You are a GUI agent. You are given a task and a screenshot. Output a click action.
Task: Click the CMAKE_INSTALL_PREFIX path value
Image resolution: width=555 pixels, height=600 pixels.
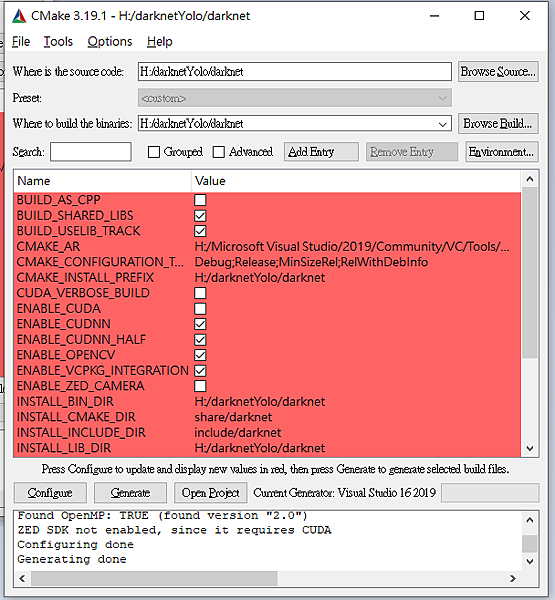[x=260, y=277]
